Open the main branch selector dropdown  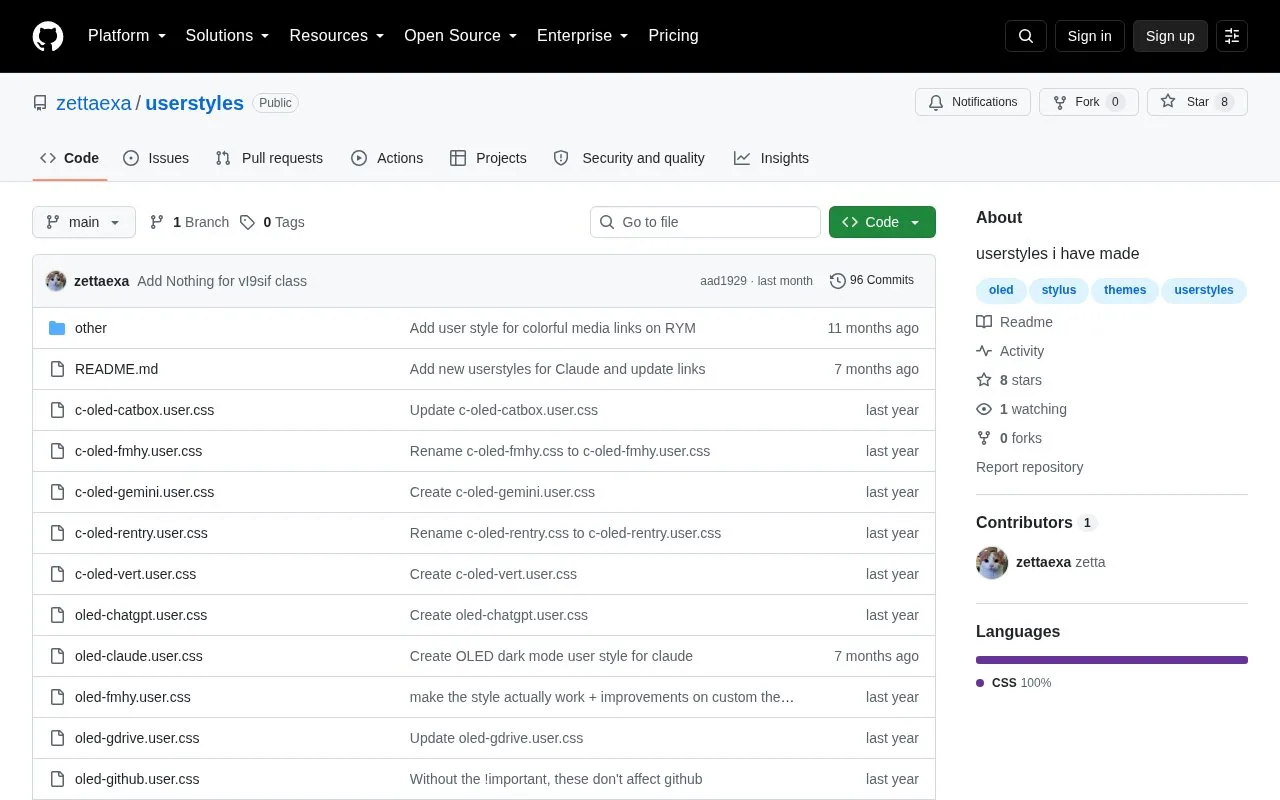(x=84, y=222)
